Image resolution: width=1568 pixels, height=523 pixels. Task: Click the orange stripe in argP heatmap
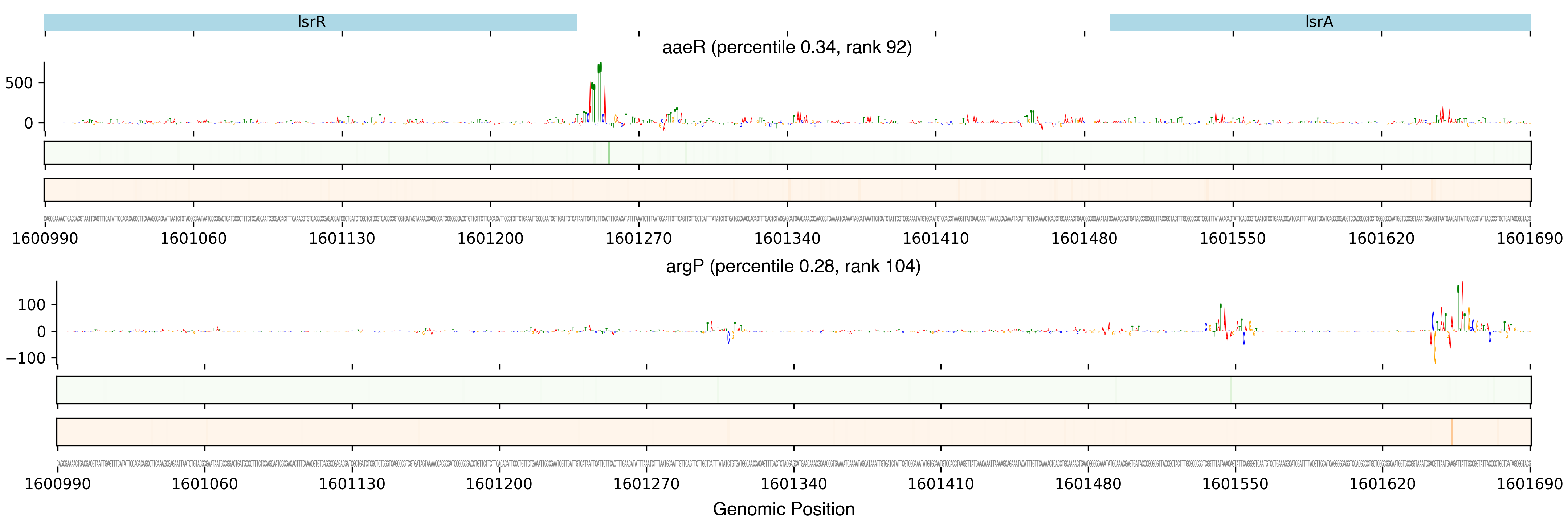point(1452,432)
